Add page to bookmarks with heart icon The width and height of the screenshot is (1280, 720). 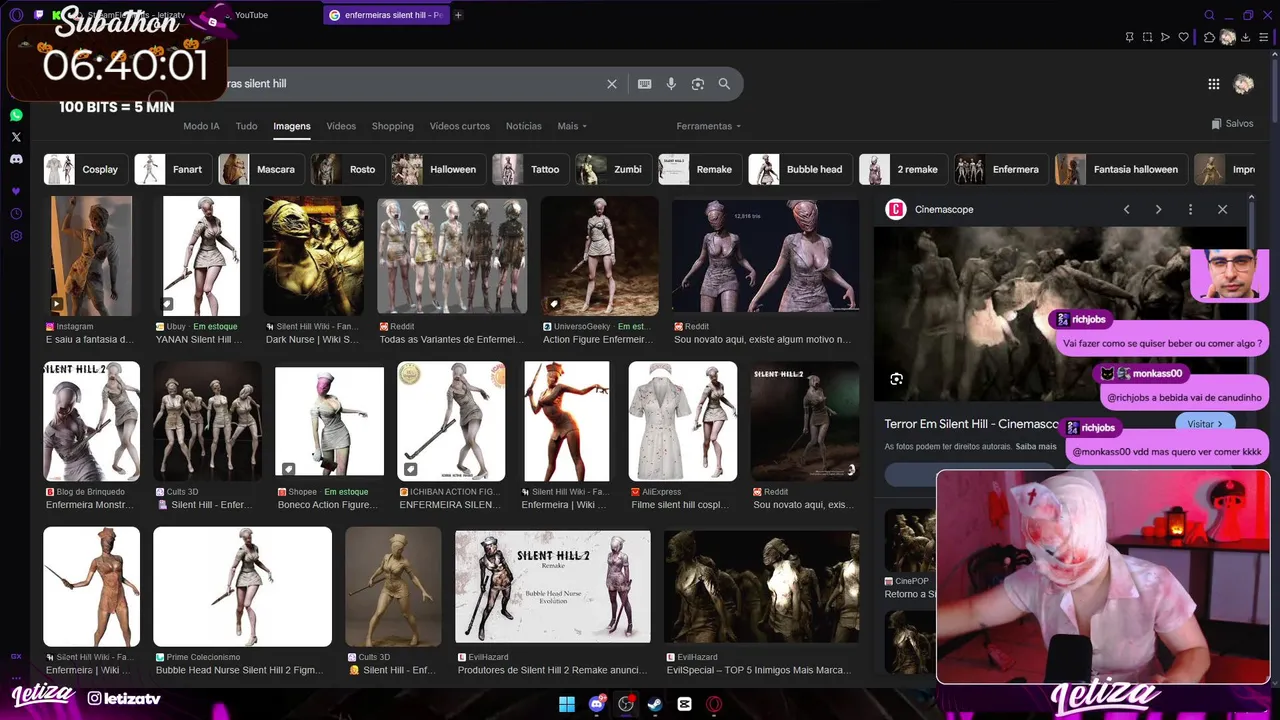[x=1184, y=37]
